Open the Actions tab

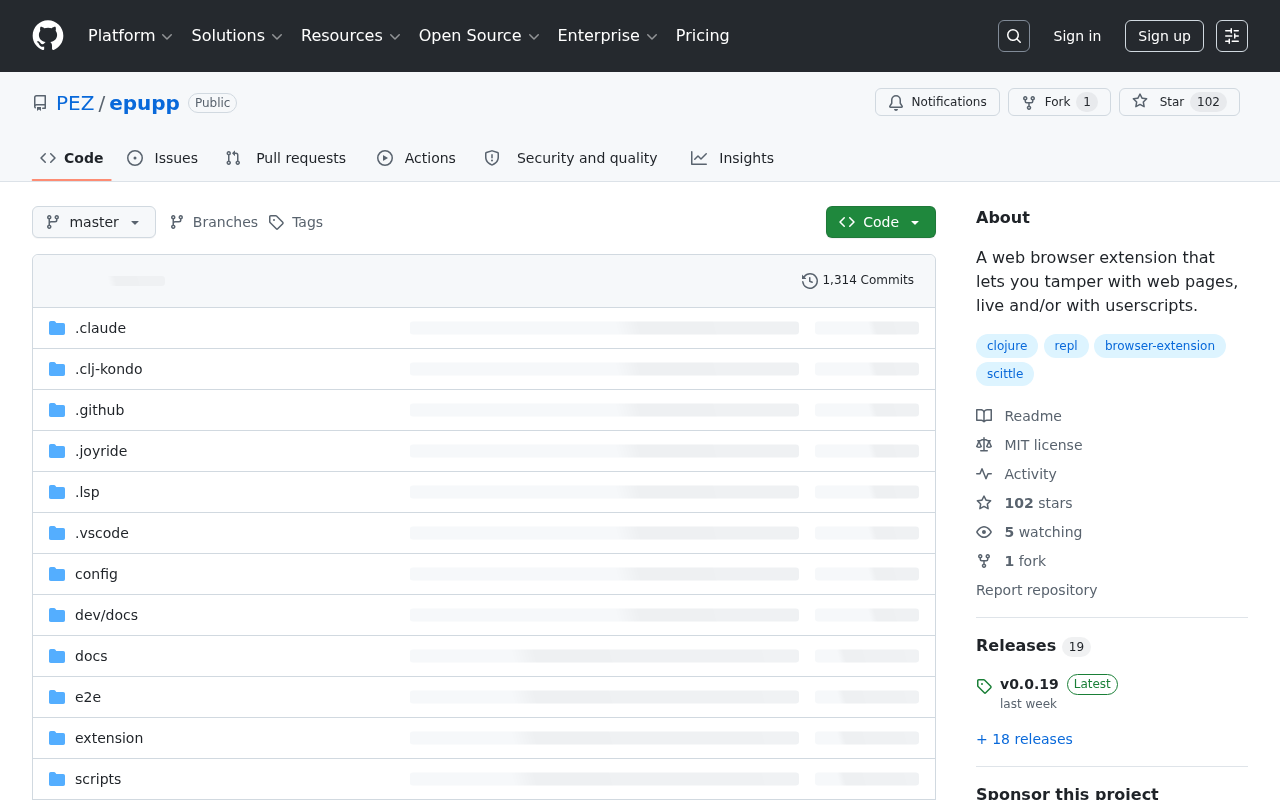tap(417, 158)
